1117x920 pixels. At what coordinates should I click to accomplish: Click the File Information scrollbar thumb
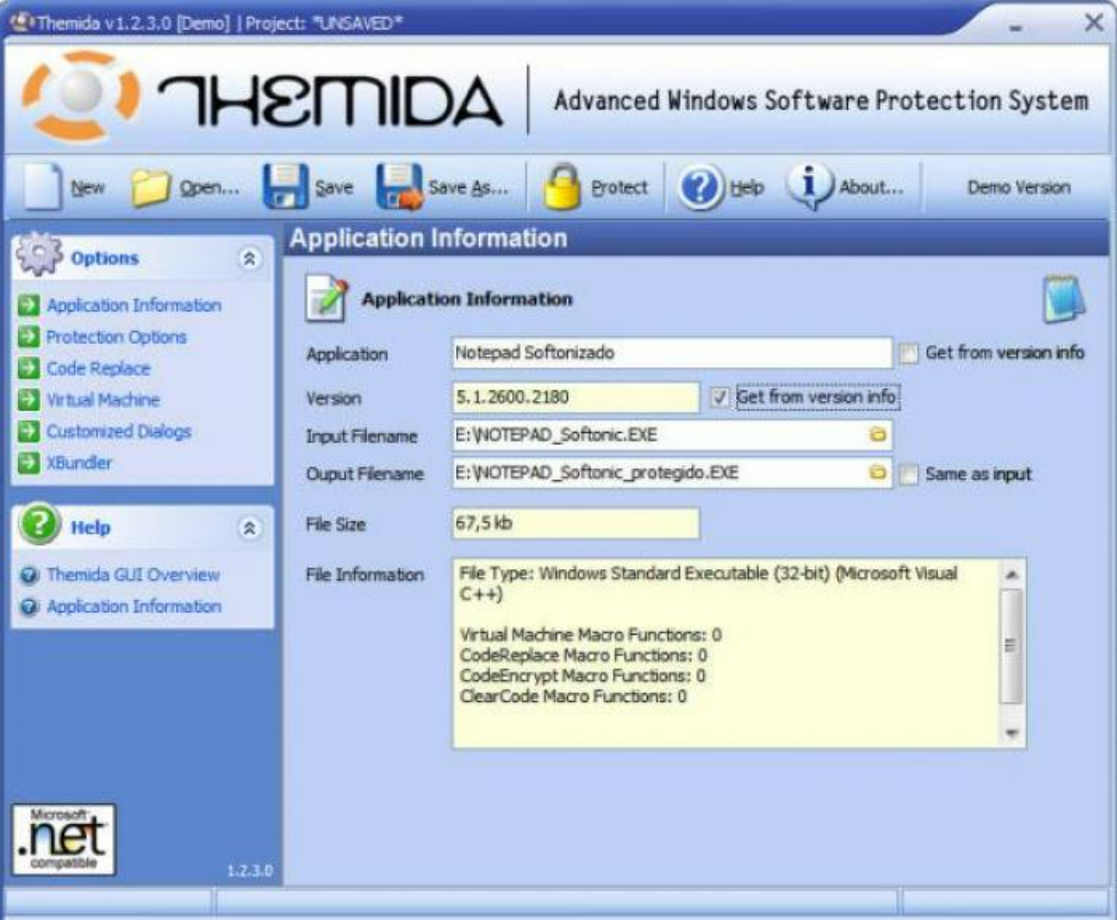[x=1012, y=646]
